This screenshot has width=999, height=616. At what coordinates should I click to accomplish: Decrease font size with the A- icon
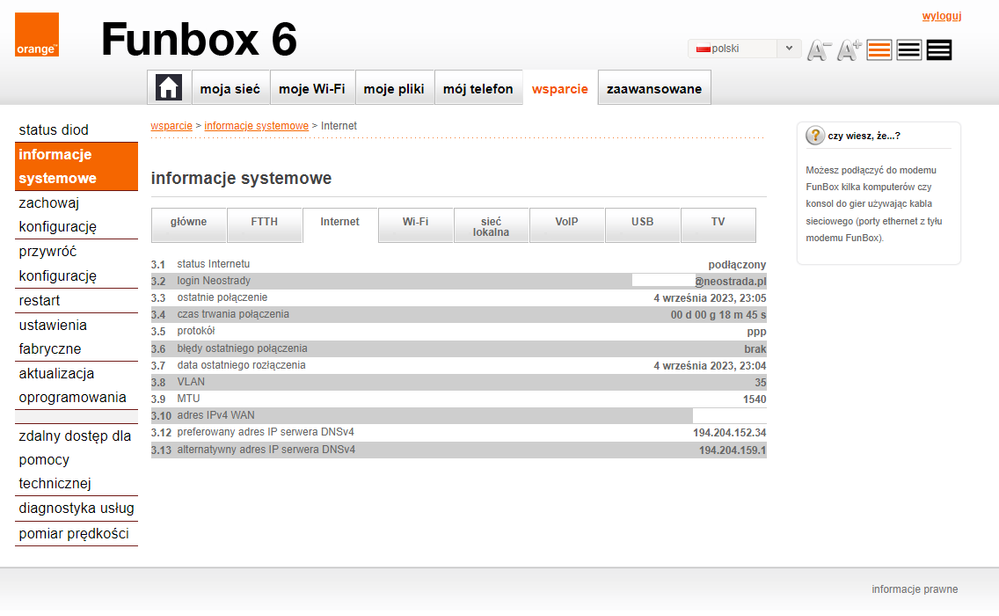coord(820,50)
